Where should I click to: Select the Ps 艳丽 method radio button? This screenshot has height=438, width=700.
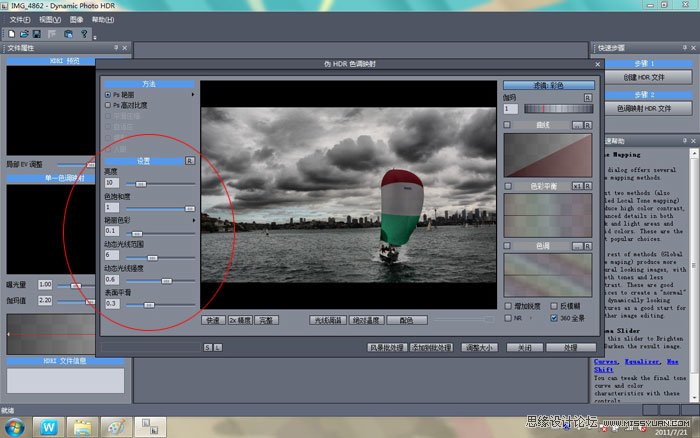point(108,94)
